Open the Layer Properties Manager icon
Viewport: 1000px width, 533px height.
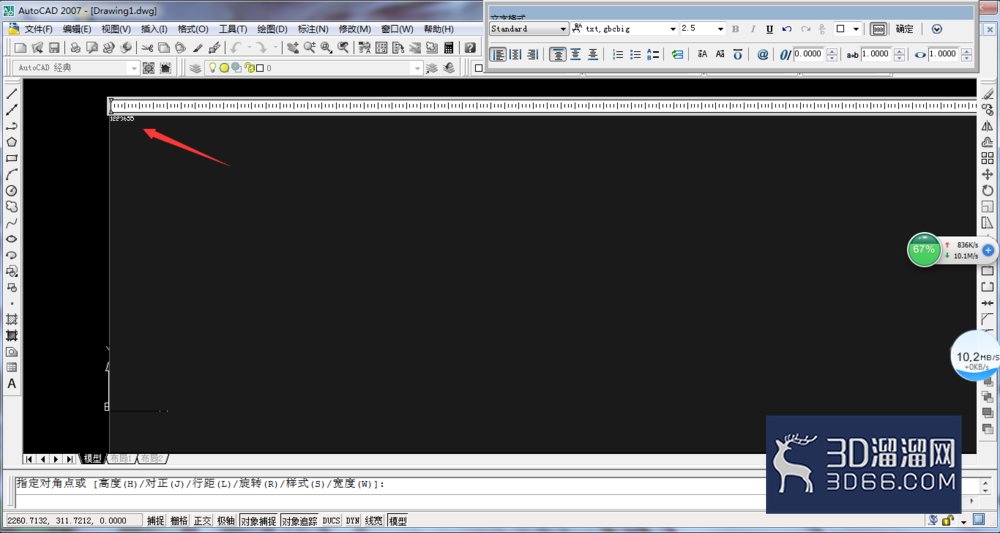[196, 68]
